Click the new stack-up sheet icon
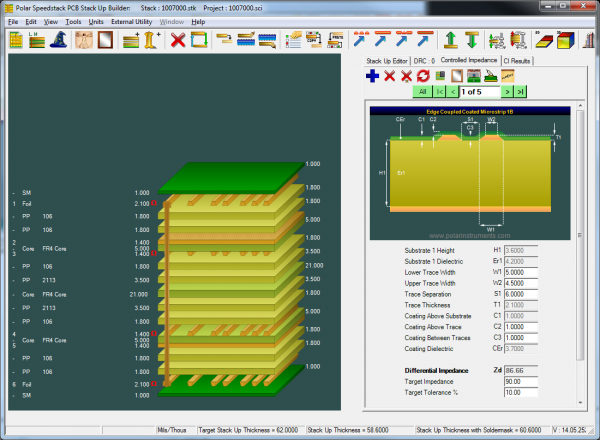Image resolution: width=600 pixels, height=440 pixels. 16,40
